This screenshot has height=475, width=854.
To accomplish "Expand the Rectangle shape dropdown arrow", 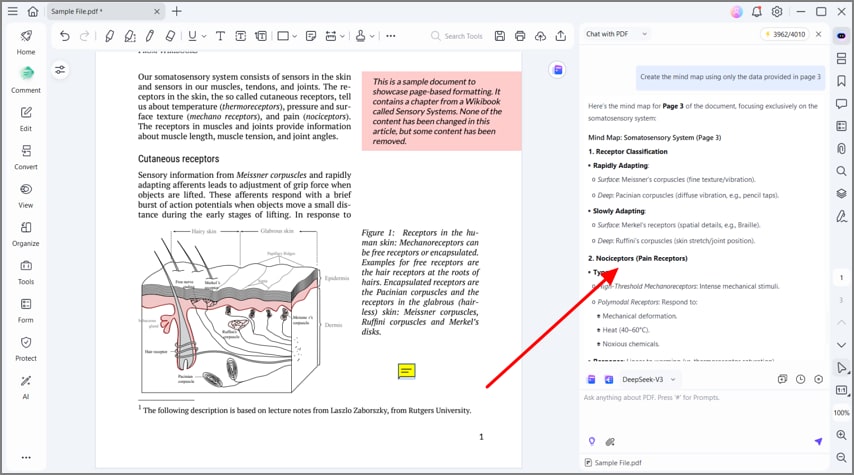I will pyautogui.click(x=295, y=36).
